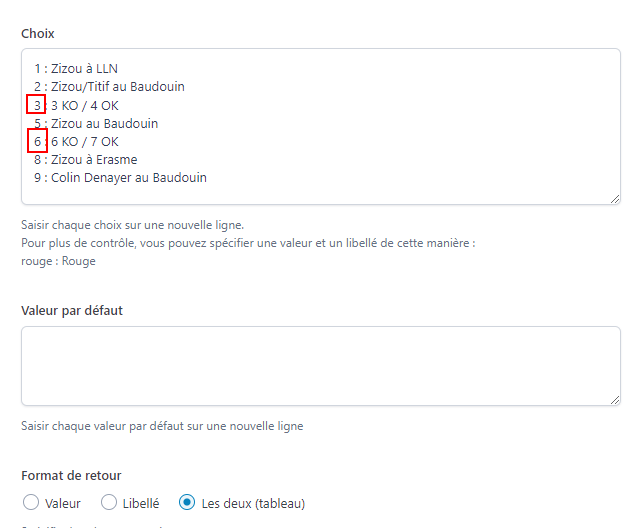Viewport: 642px width, 528px height.
Task: Click the red-boxed number 6
Action: click(37, 141)
